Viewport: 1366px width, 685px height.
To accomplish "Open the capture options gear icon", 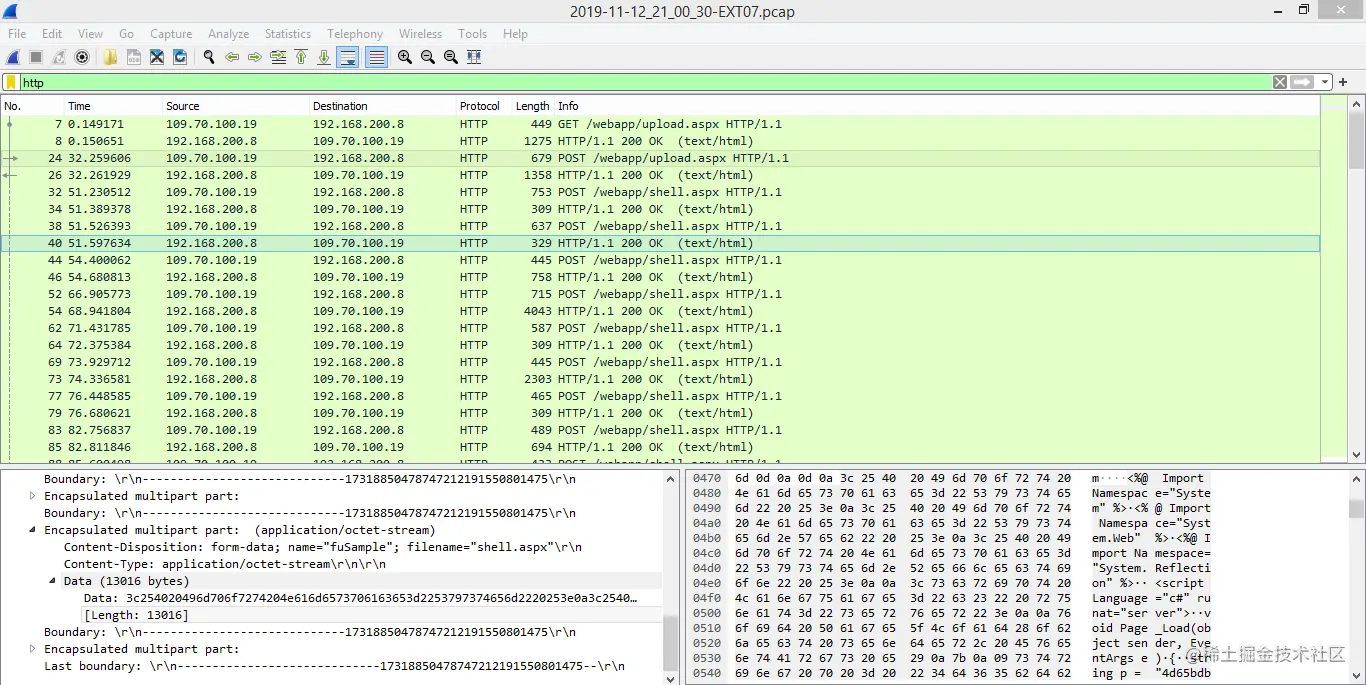I will [x=82, y=57].
